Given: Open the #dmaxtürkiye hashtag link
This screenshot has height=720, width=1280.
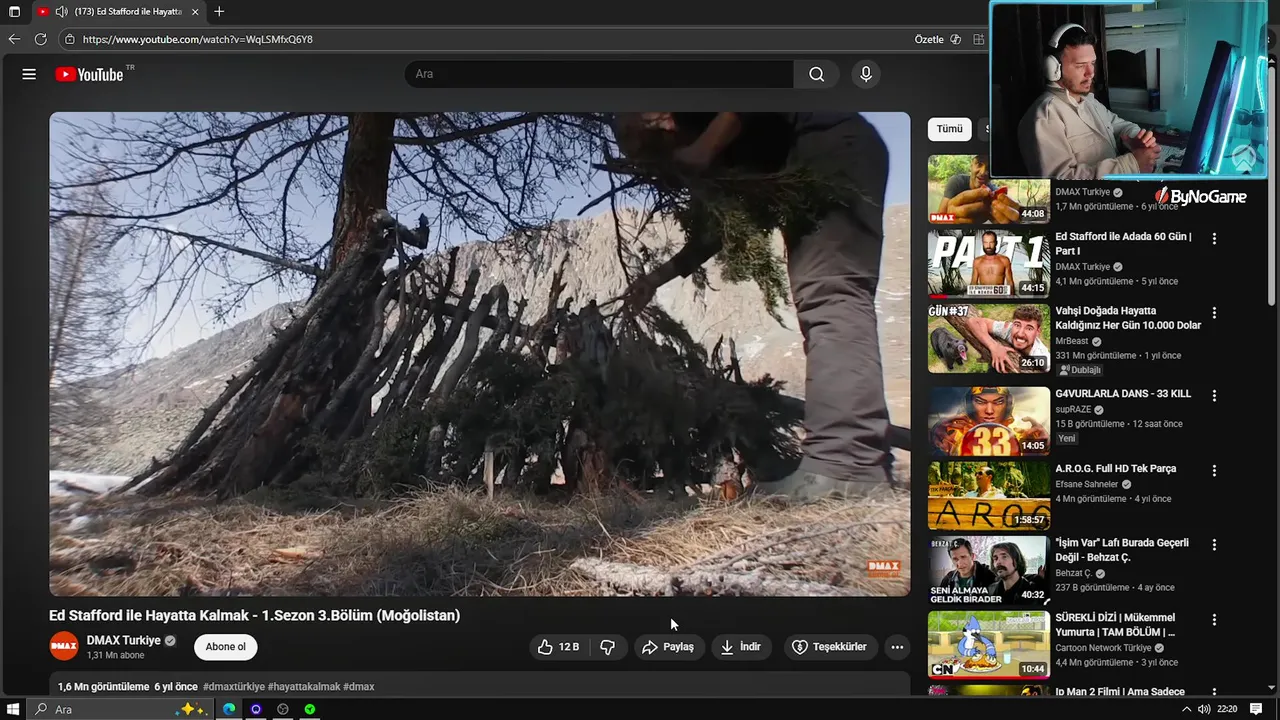Looking at the screenshot, I should pyautogui.click(x=234, y=687).
